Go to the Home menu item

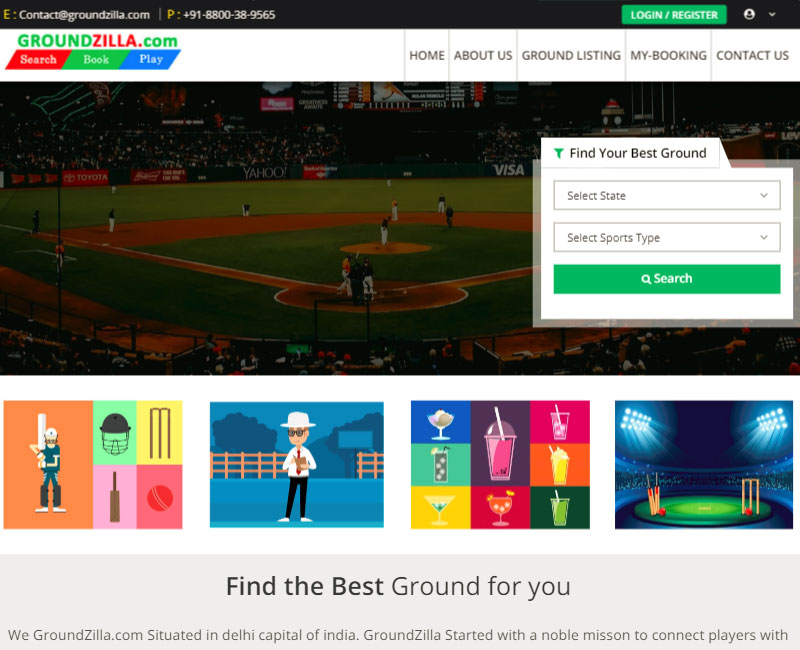[x=427, y=56]
